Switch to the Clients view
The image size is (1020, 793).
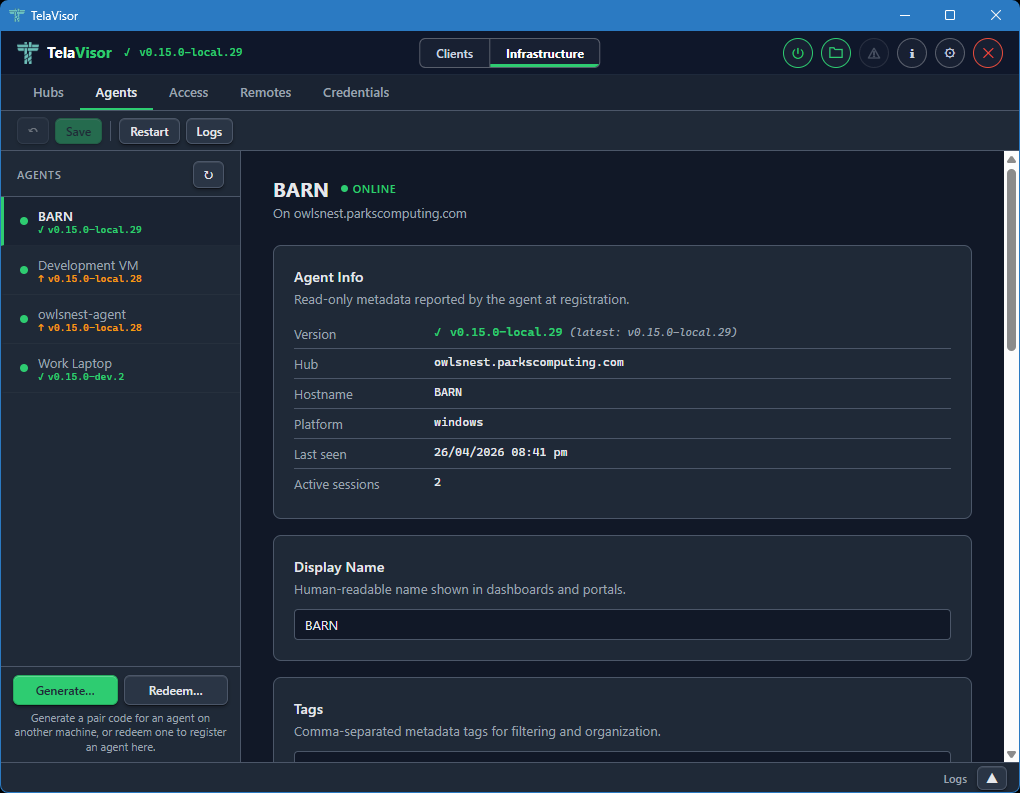(x=454, y=53)
